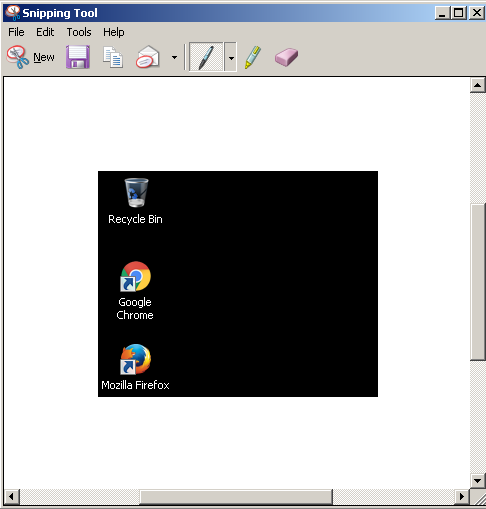This screenshot has width=486, height=509.
Task: Select the yellow Highlighter tool
Action: click(x=253, y=57)
